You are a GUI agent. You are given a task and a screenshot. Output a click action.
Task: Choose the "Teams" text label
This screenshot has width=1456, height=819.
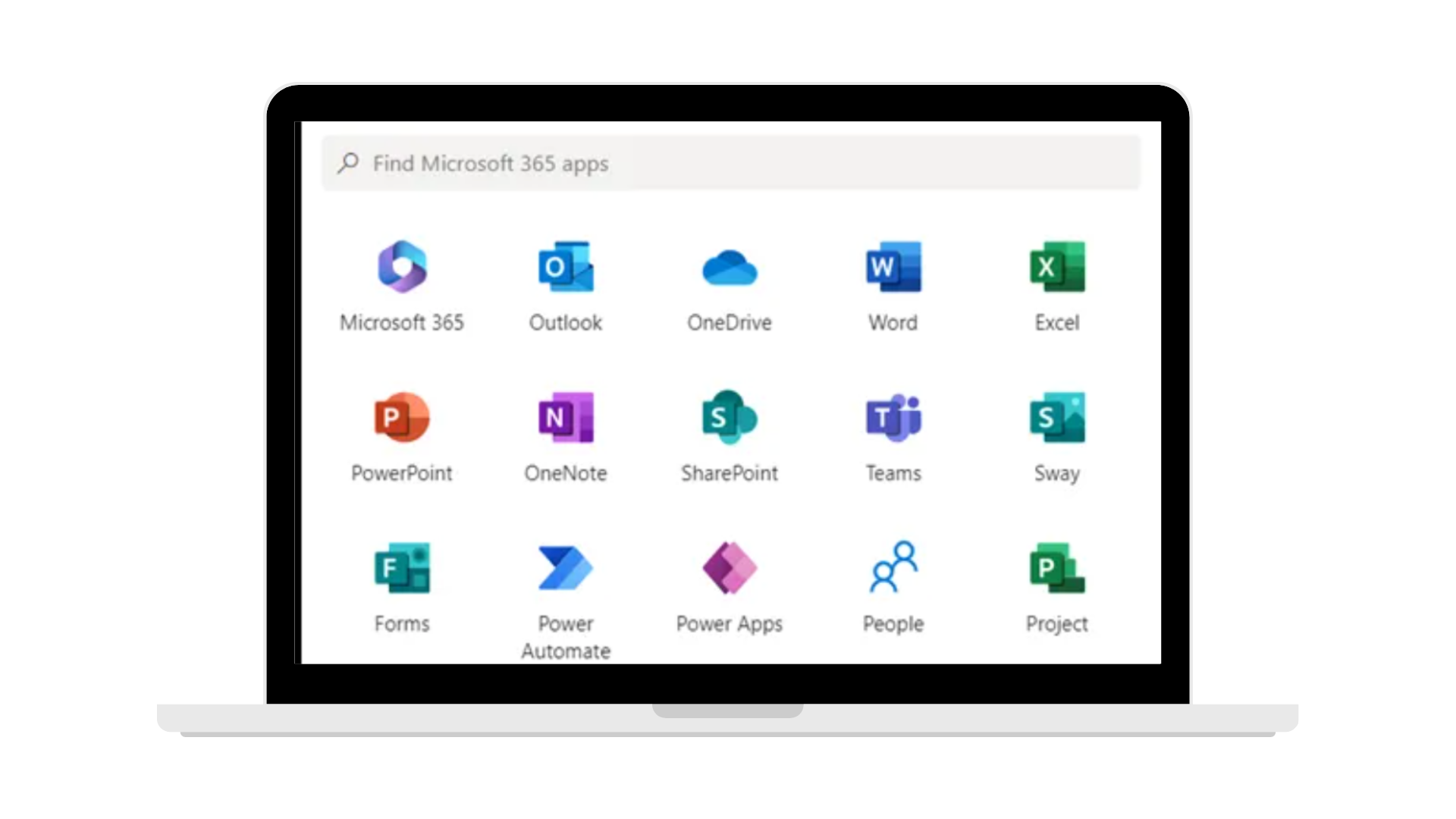click(893, 473)
